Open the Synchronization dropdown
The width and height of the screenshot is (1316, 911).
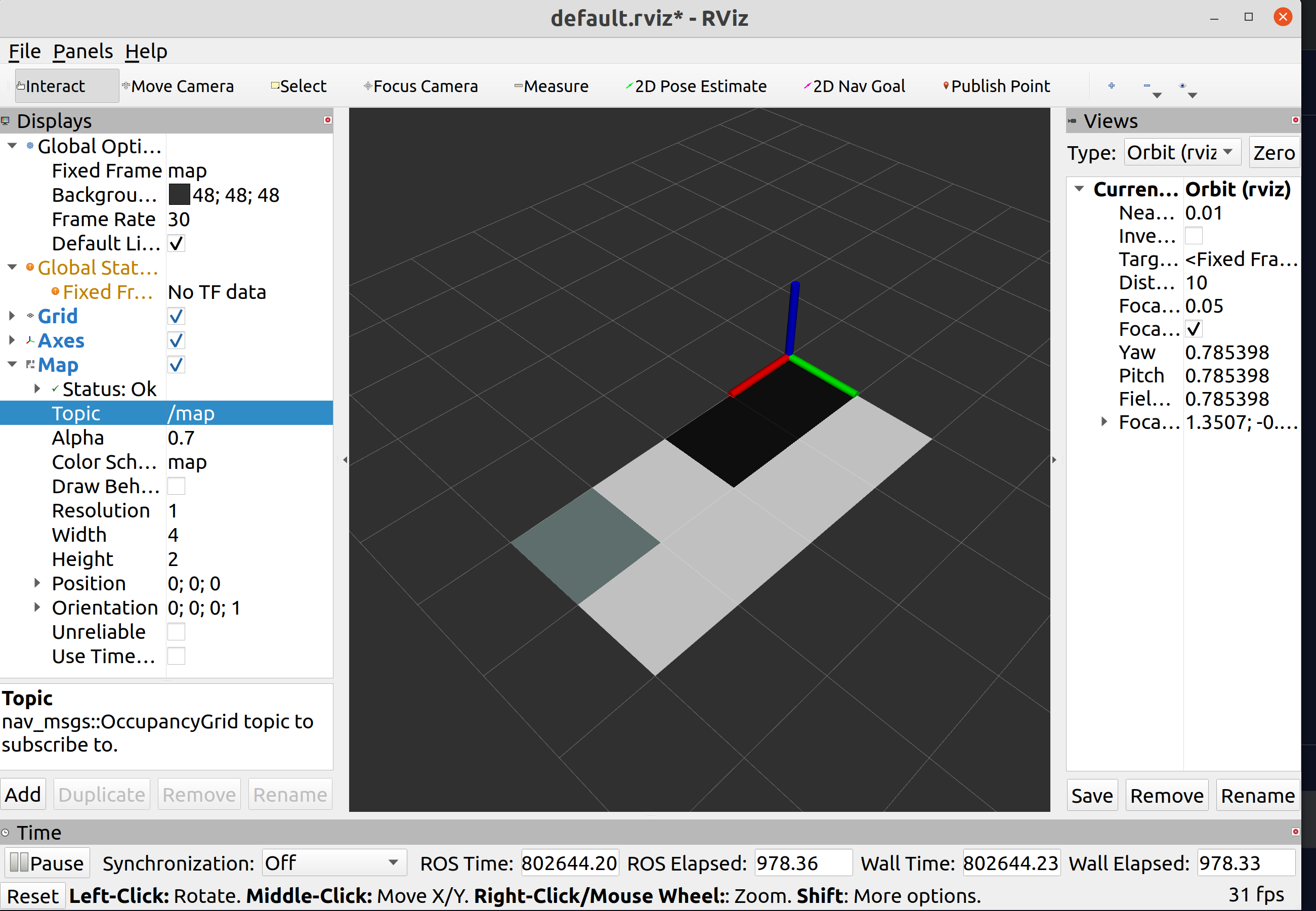point(333,862)
